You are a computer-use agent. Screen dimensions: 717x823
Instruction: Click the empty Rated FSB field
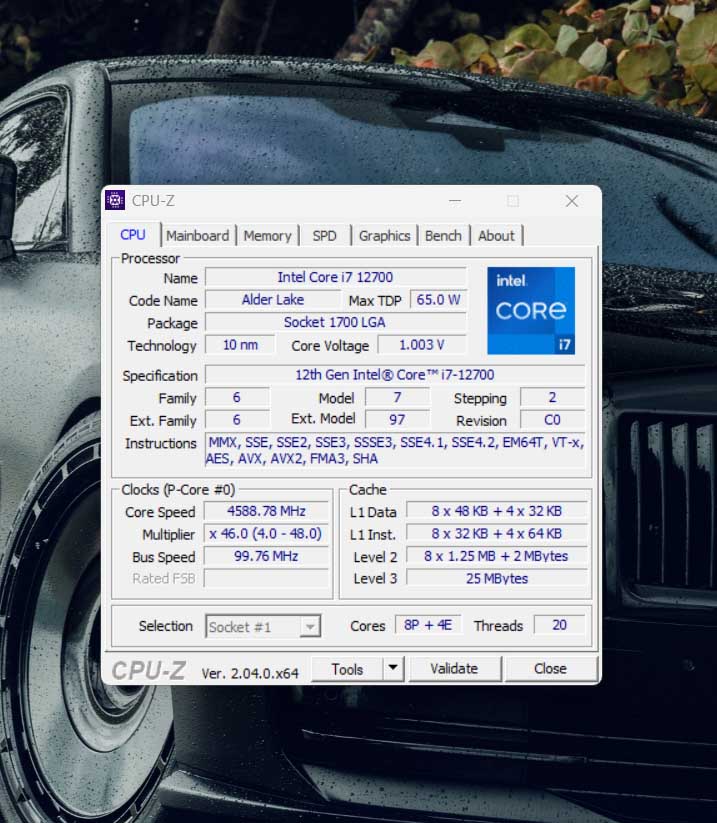click(266, 578)
